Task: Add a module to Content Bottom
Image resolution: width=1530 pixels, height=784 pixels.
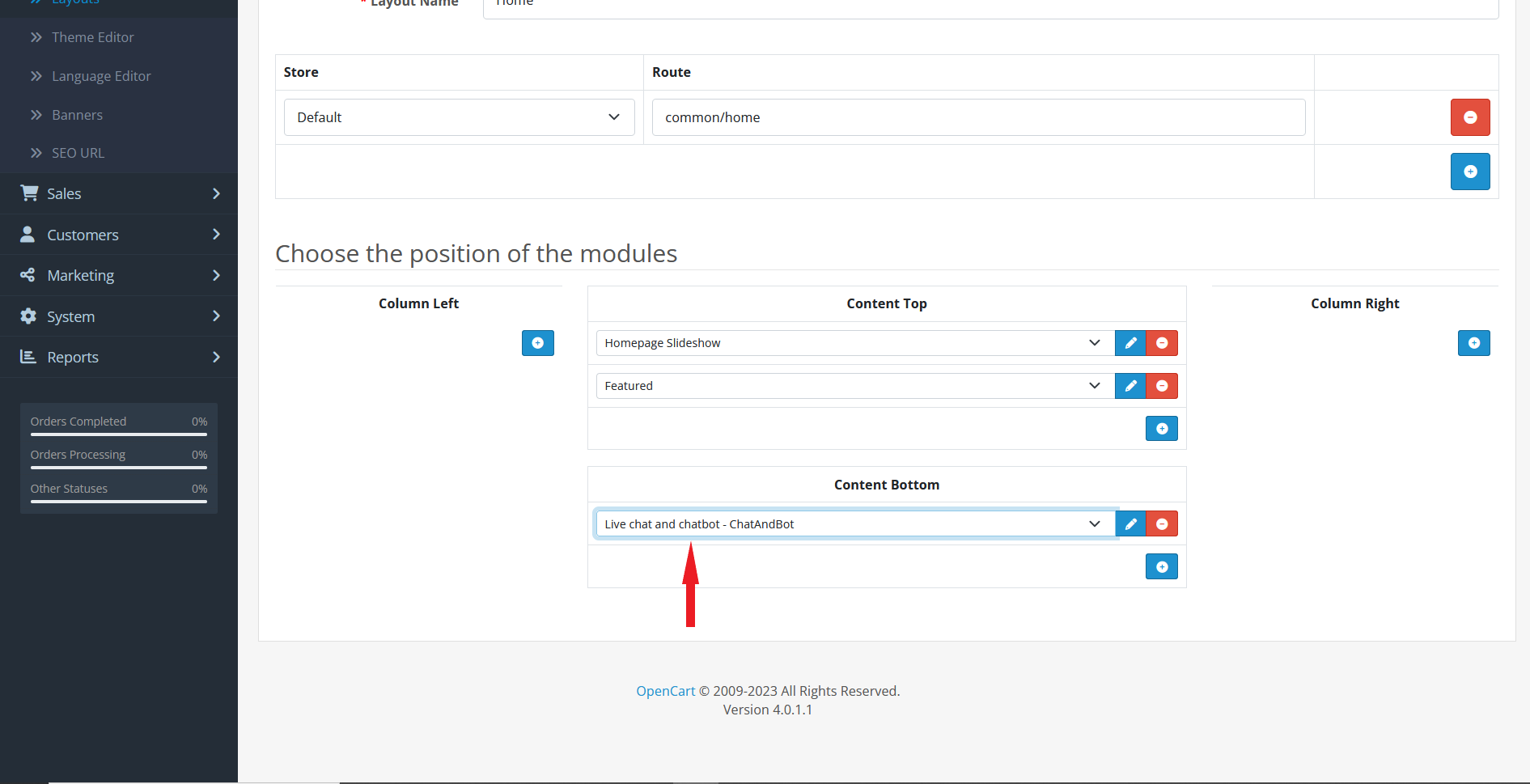Action: click(x=1161, y=567)
